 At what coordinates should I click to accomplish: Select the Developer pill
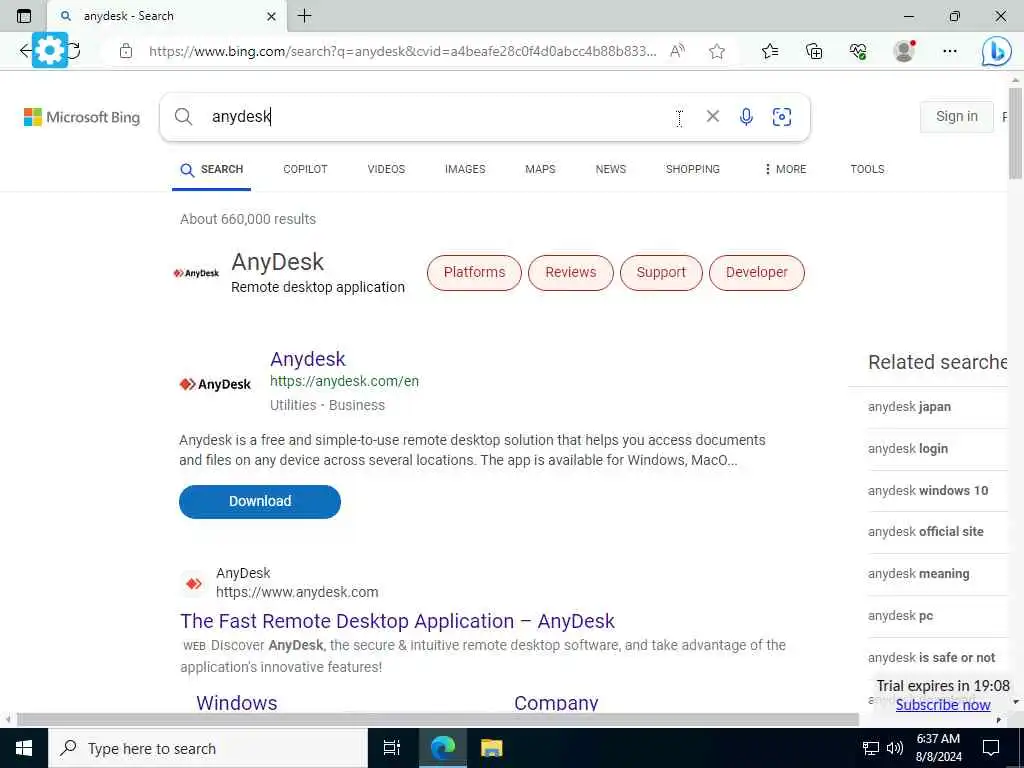(756, 272)
